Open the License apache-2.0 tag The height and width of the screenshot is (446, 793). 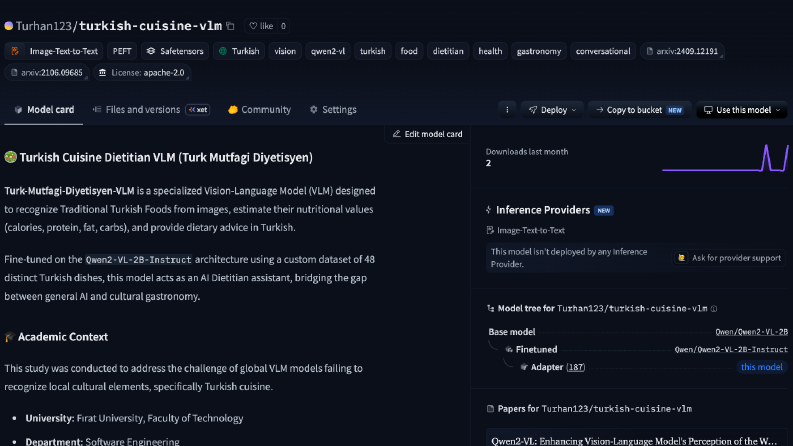click(x=142, y=73)
